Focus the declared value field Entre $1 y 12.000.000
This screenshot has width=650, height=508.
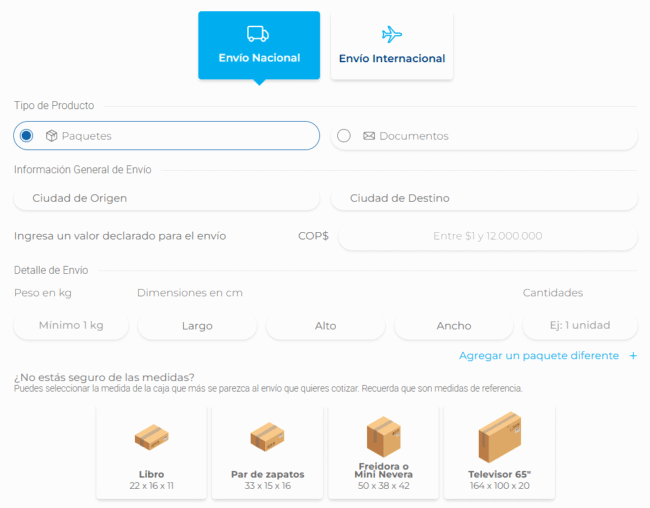[x=488, y=236]
